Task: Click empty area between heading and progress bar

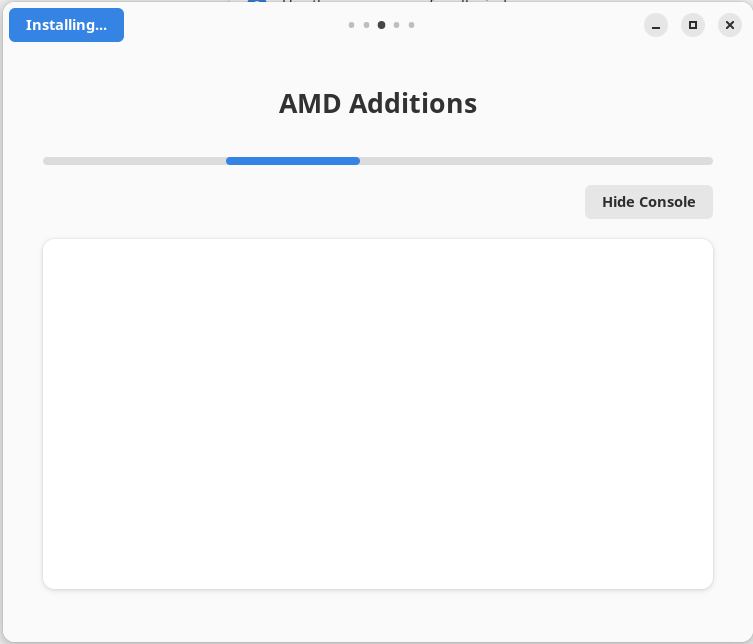Action: click(x=377, y=138)
